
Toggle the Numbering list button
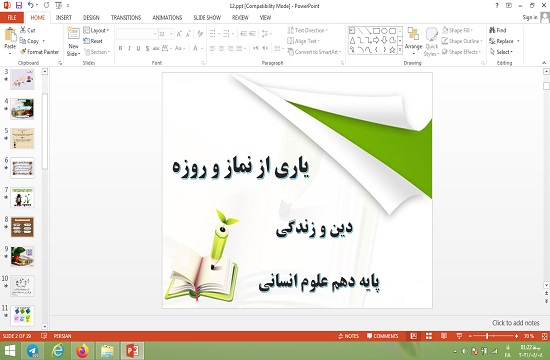click(x=226, y=34)
